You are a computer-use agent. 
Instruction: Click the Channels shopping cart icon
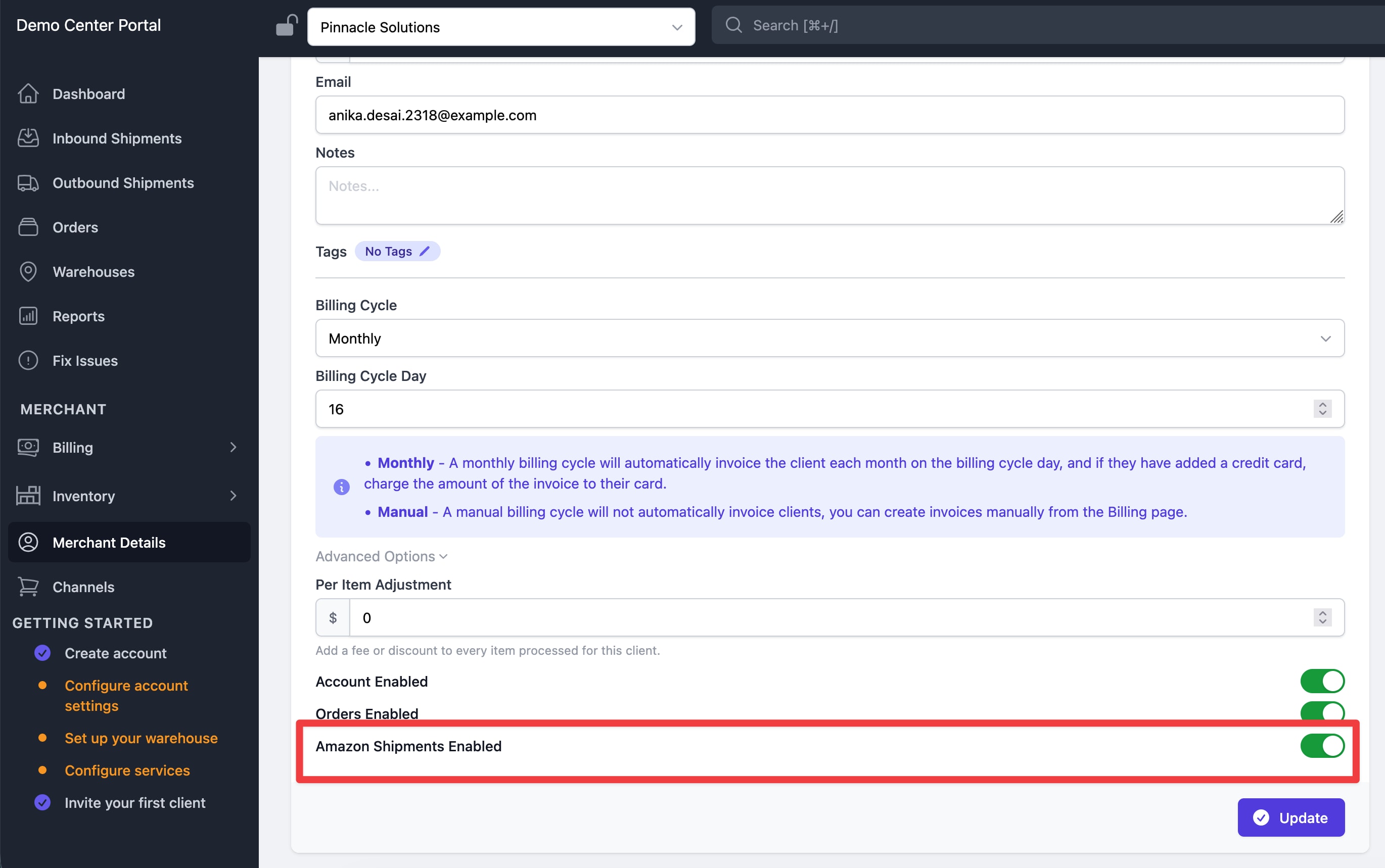tap(28, 587)
